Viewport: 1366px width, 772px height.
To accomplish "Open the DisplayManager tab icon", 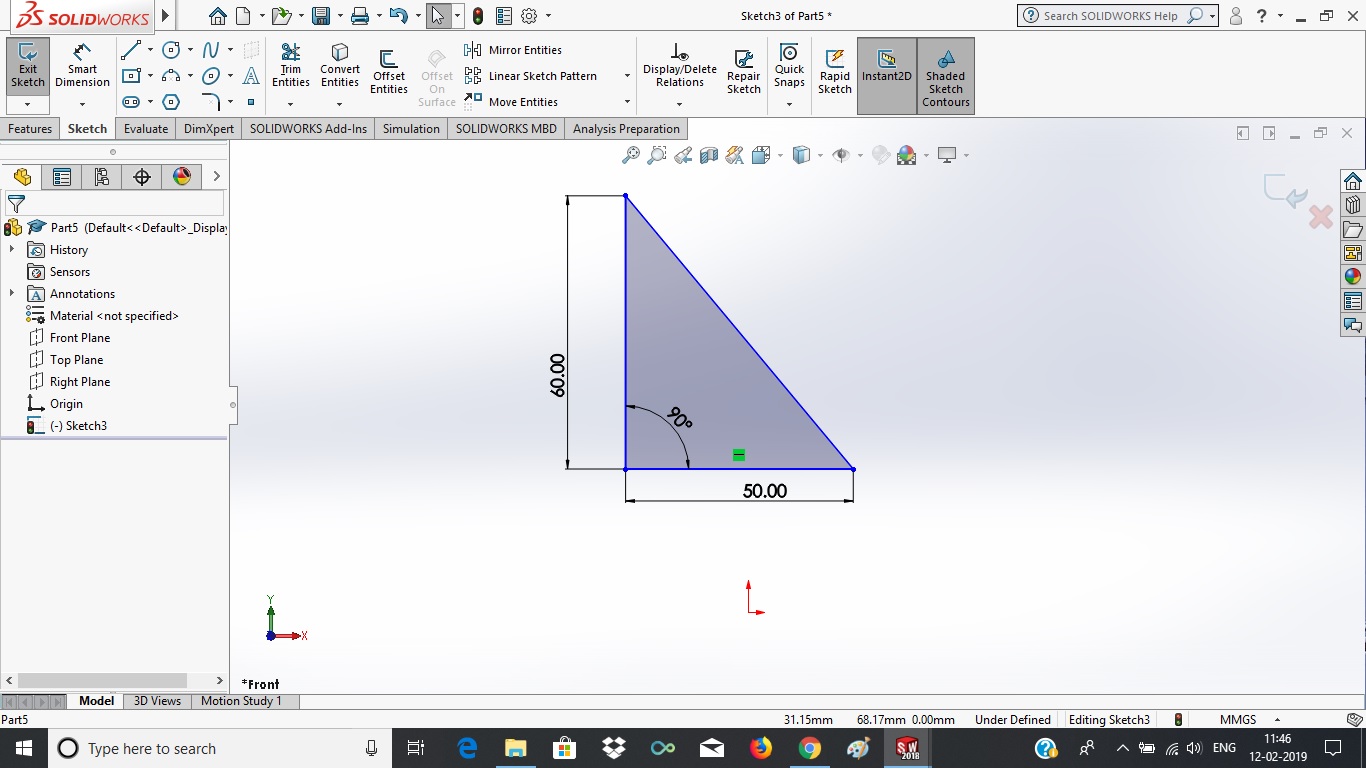I will click(182, 177).
